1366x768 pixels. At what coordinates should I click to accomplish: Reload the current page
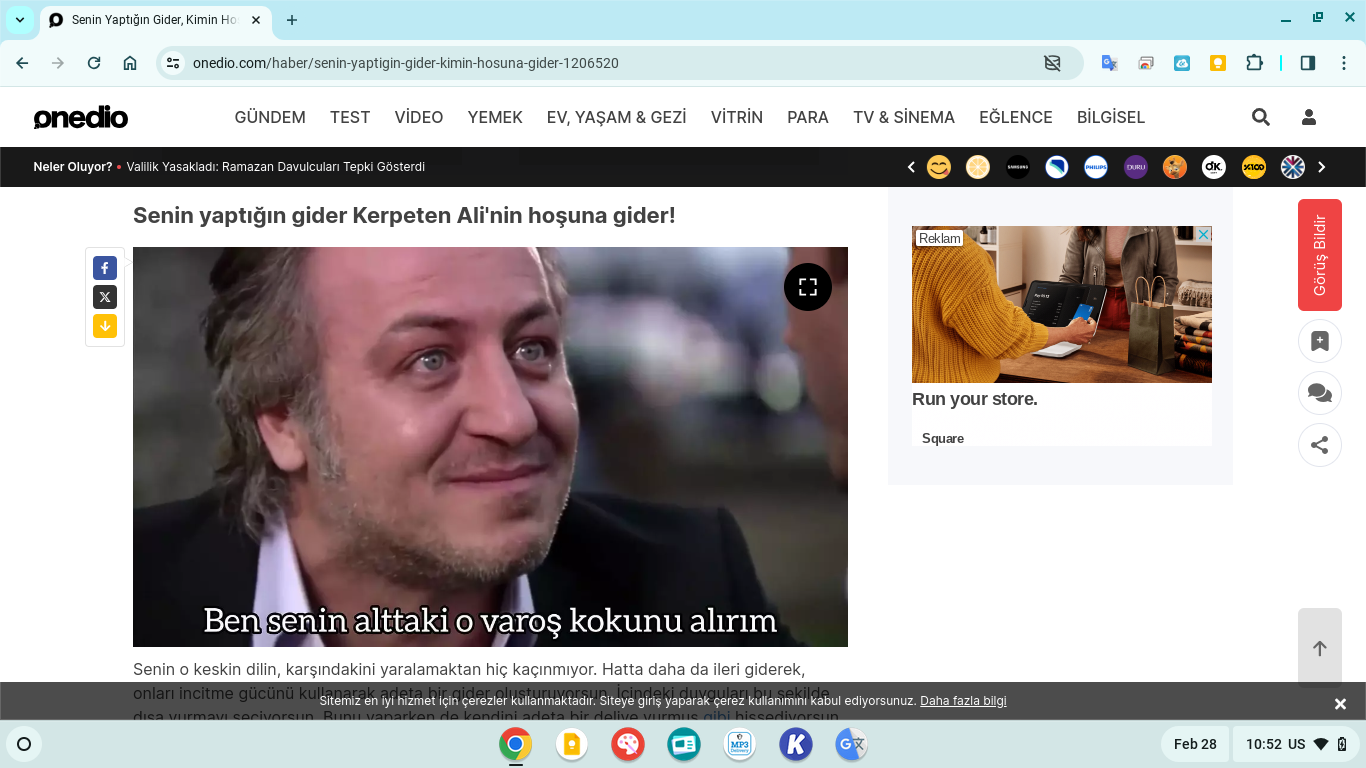coord(94,63)
